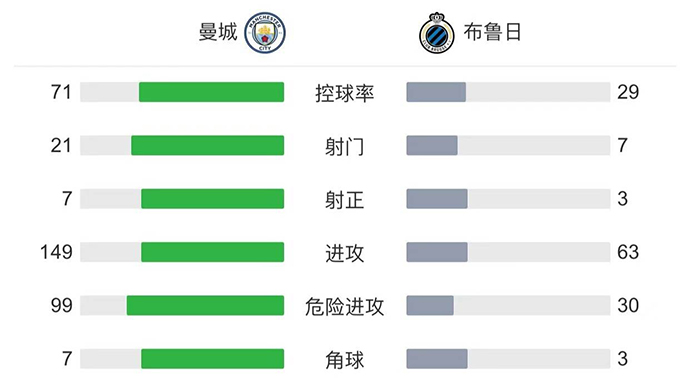Click the 射正 stat label

tap(345, 200)
